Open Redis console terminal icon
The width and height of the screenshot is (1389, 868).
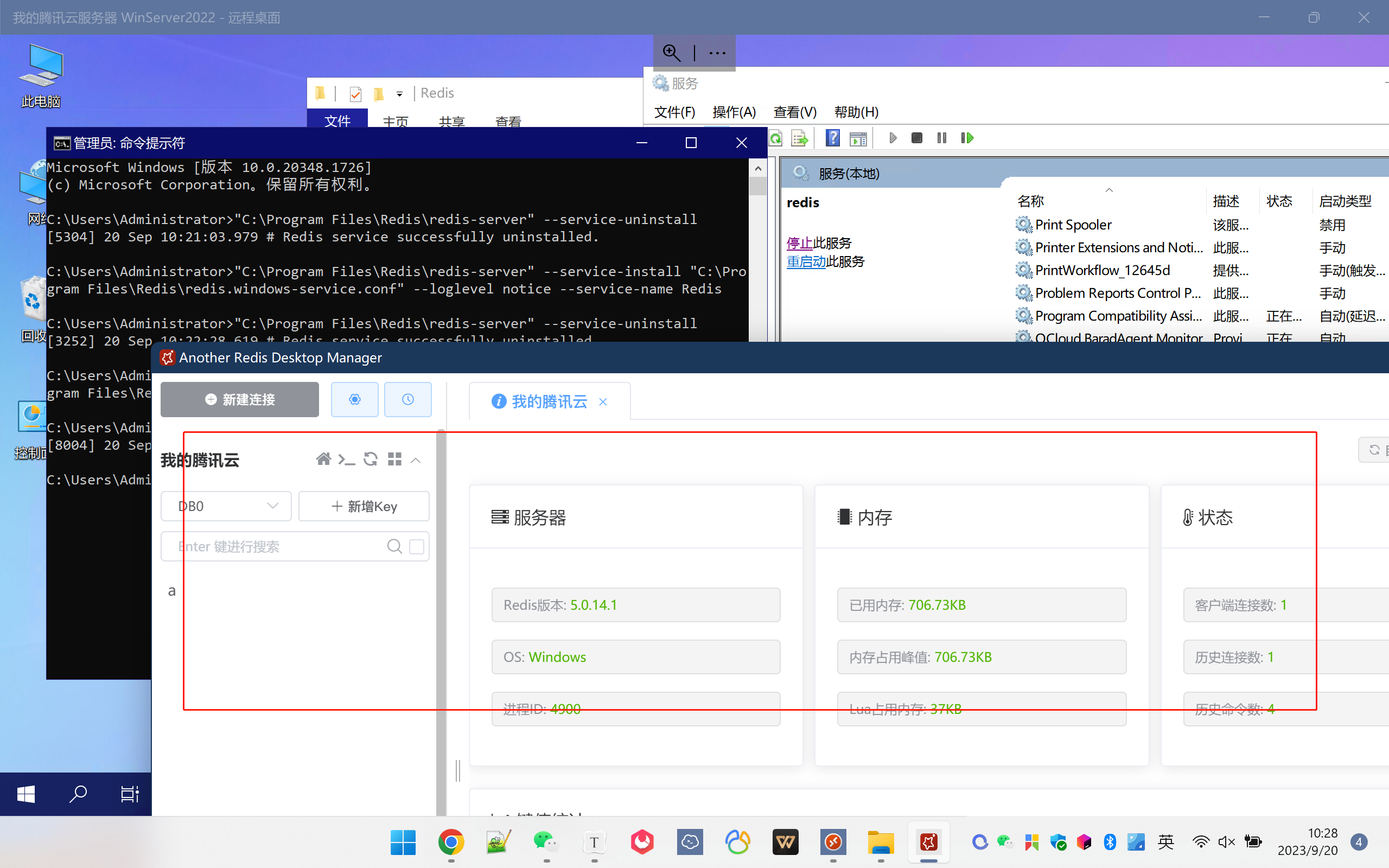[x=347, y=459]
